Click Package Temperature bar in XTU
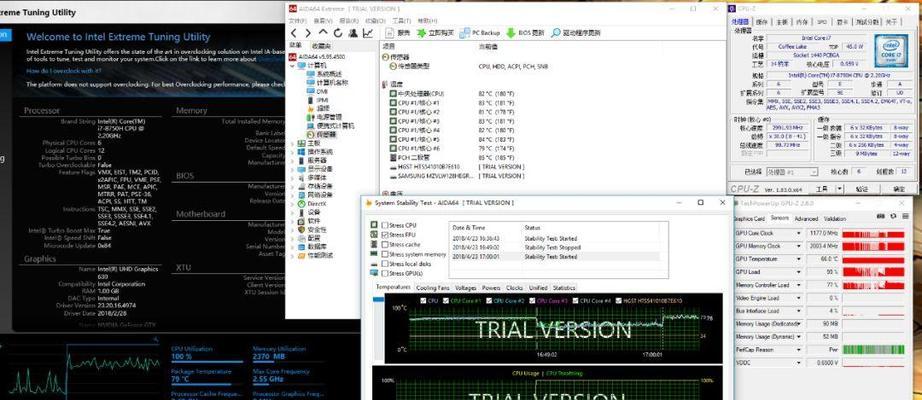The image size is (922, 400). 206,385
